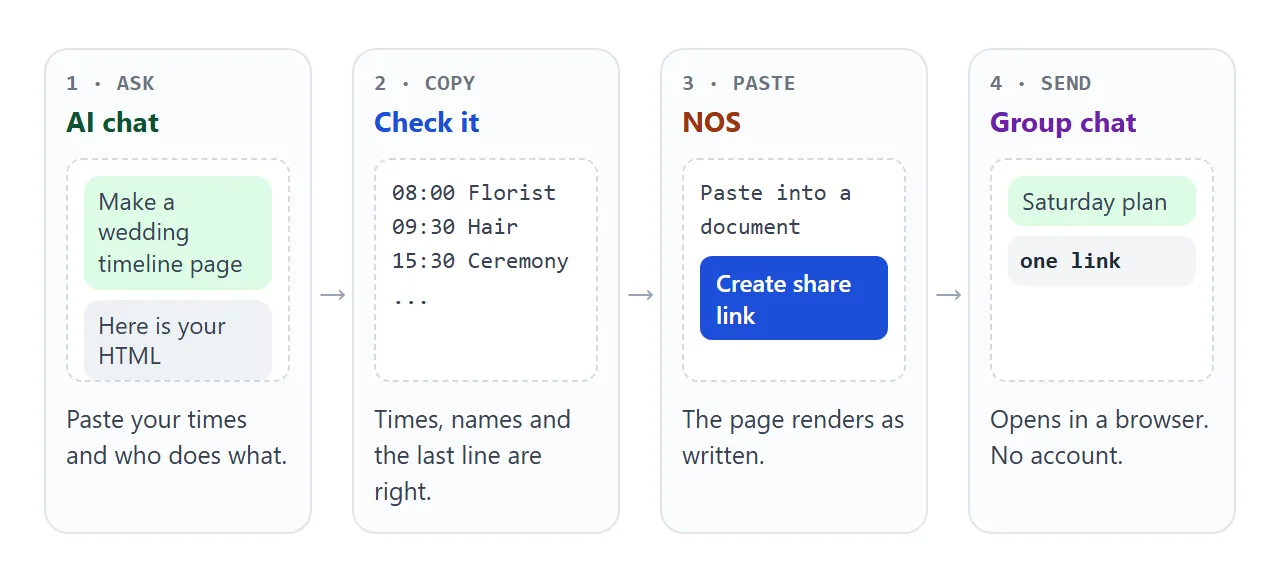This screenshot has width=1280, height=586.
Task: Click the 'NOS' heading in step 3
Action: click(x=711, y=123)
